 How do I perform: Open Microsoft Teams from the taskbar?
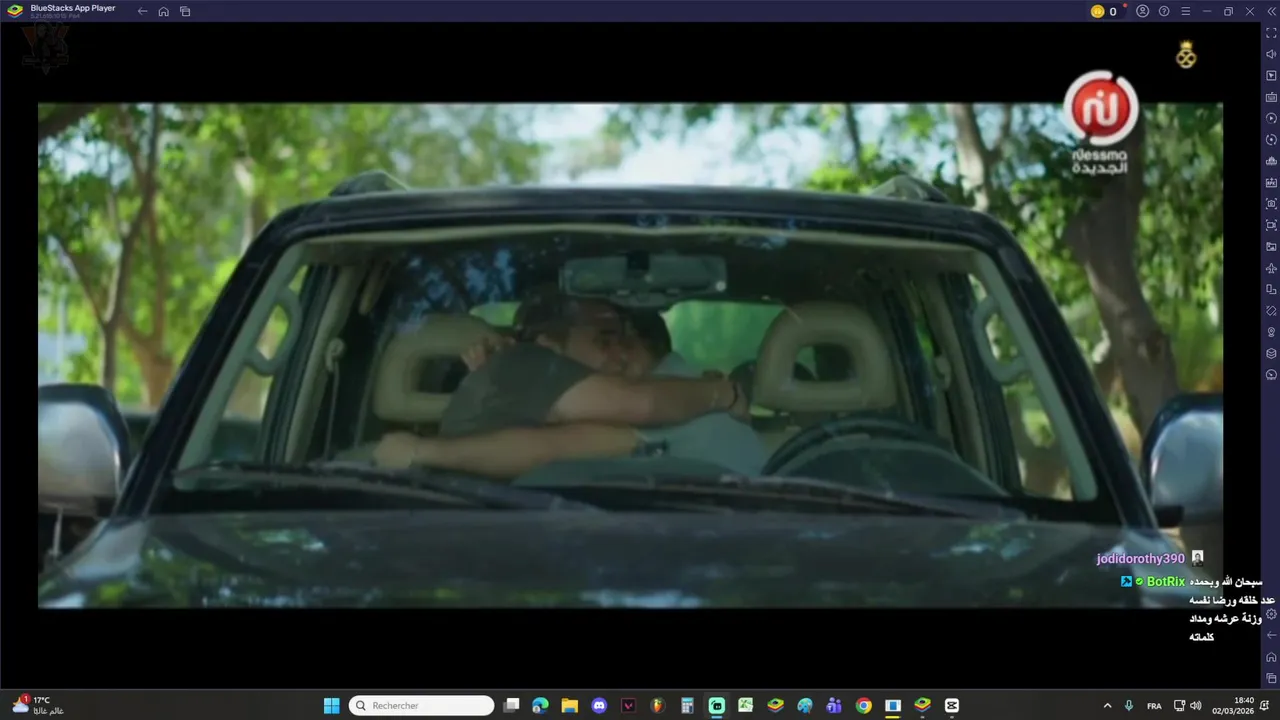click(834, 705)
